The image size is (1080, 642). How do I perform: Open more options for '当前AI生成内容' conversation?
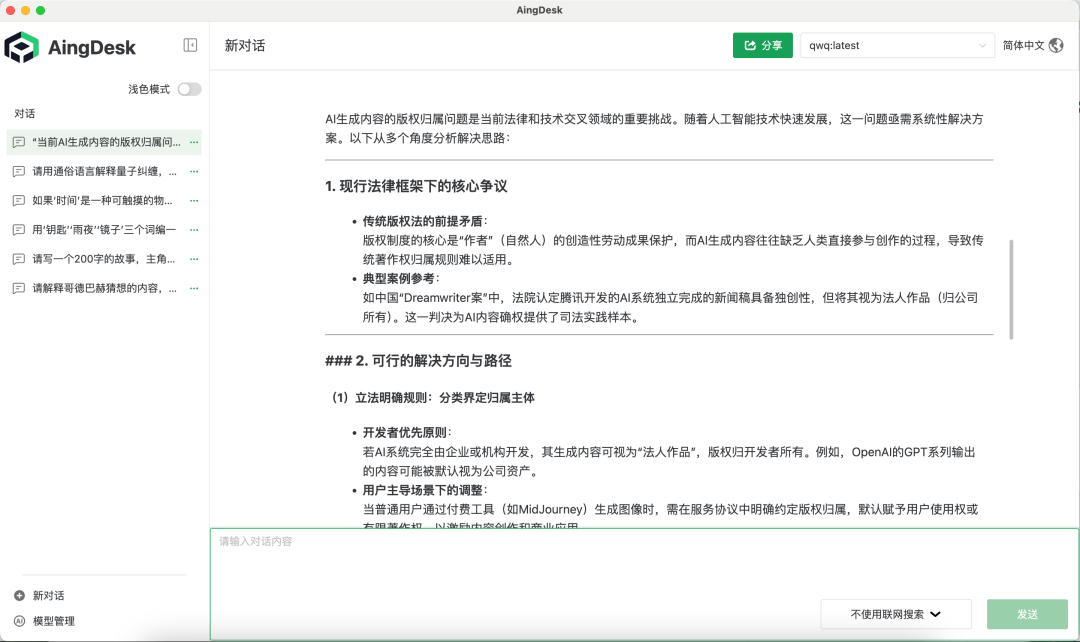pyautogui.click(x=194, y=142)
